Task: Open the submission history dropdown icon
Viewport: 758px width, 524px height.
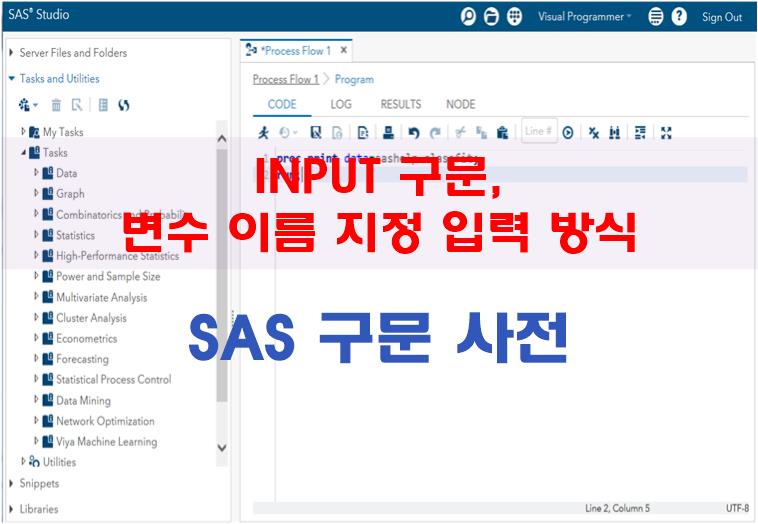Action: pyautogui.click(x=288, y=132)
